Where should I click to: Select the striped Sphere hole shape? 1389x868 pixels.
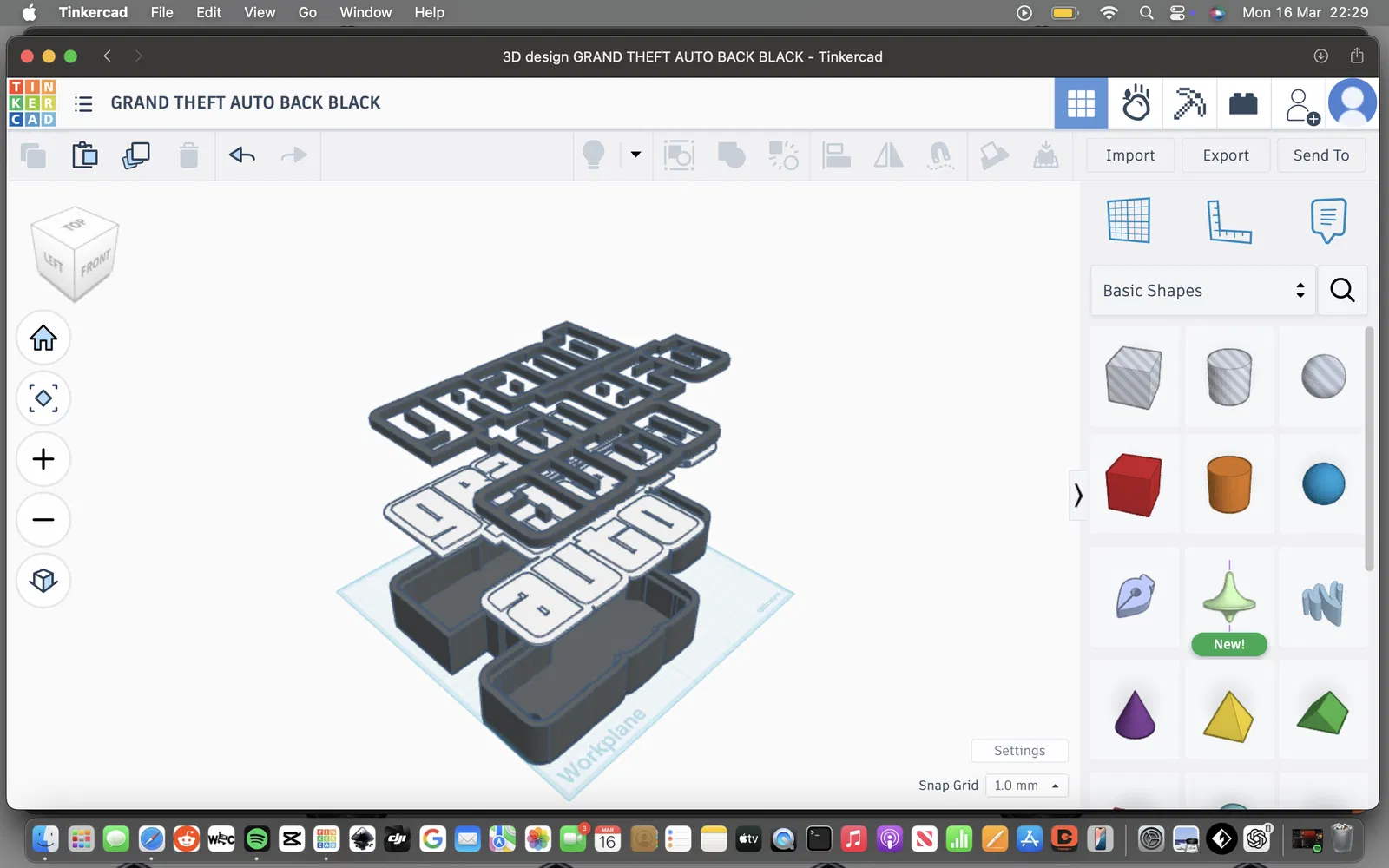click(x=1324, y=377)
